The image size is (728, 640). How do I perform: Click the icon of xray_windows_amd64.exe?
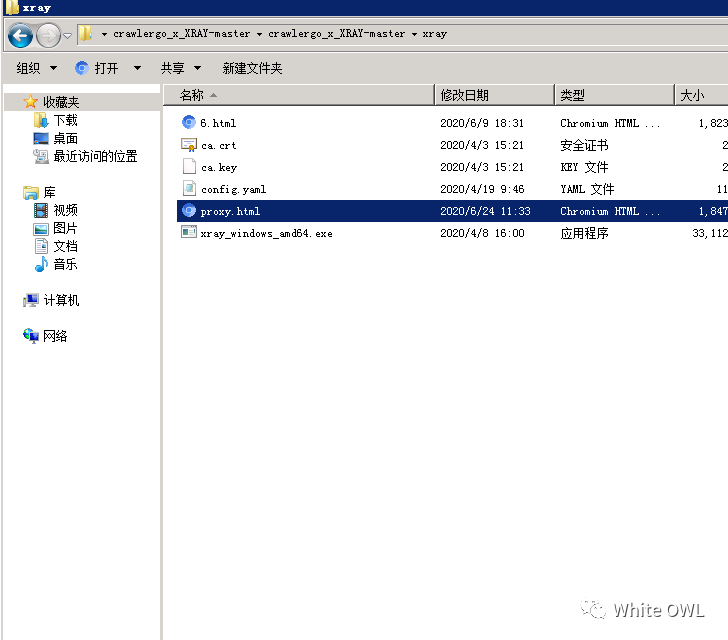[189, 232]
